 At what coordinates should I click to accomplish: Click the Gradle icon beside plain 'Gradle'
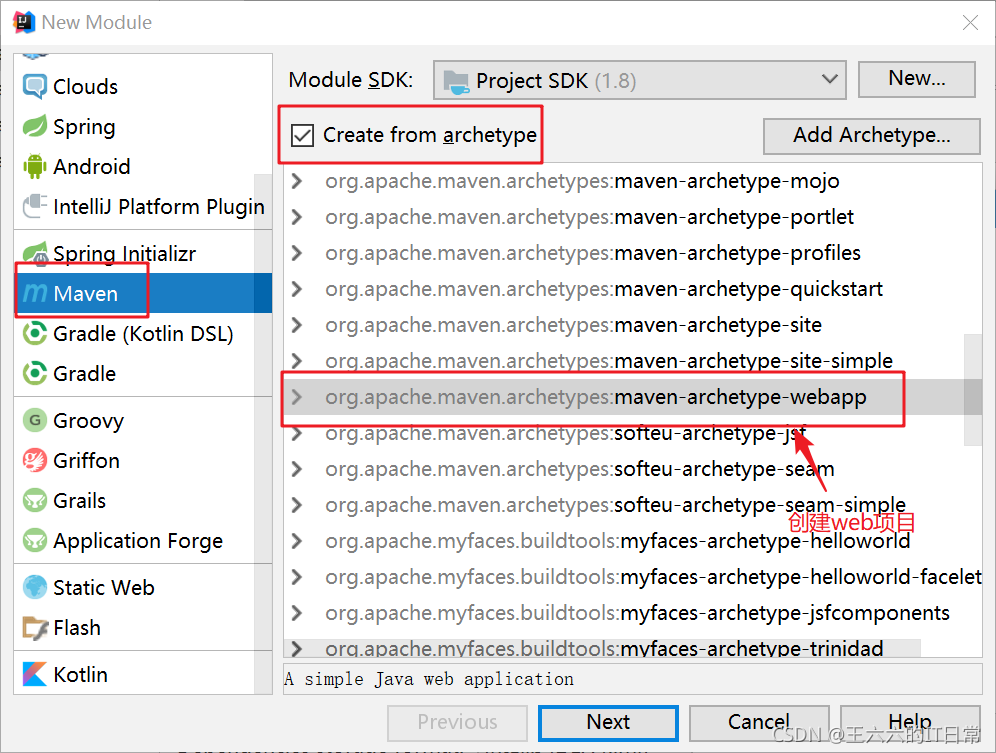tap(34, 374)
